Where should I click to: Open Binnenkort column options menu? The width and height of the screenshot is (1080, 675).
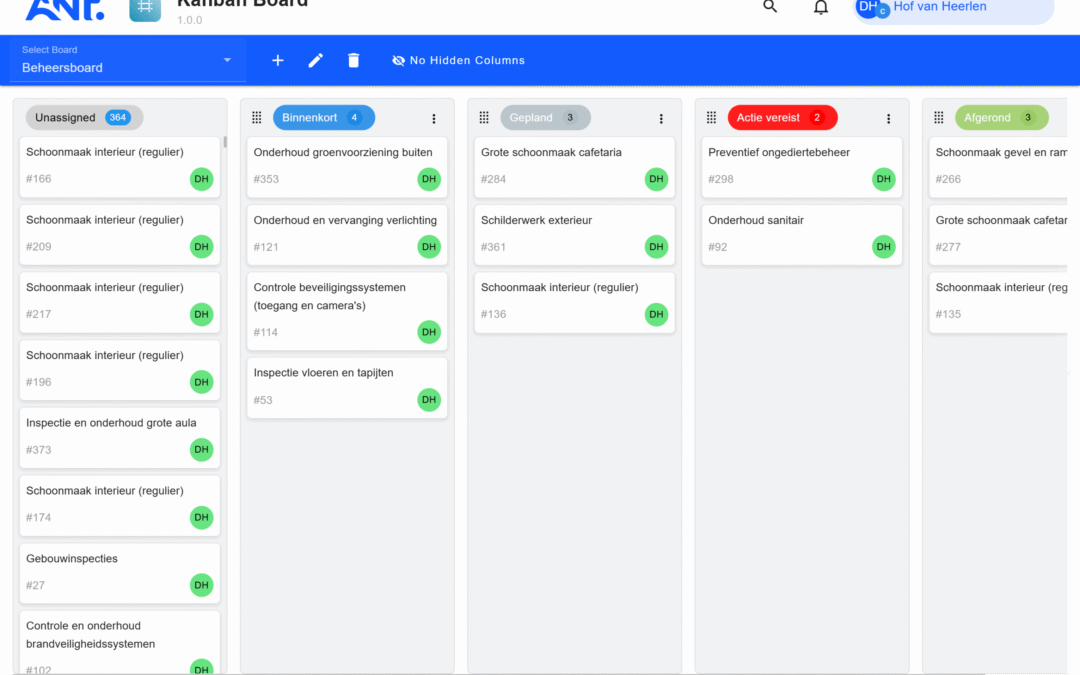pyautogui.click(x=434, y=118)
